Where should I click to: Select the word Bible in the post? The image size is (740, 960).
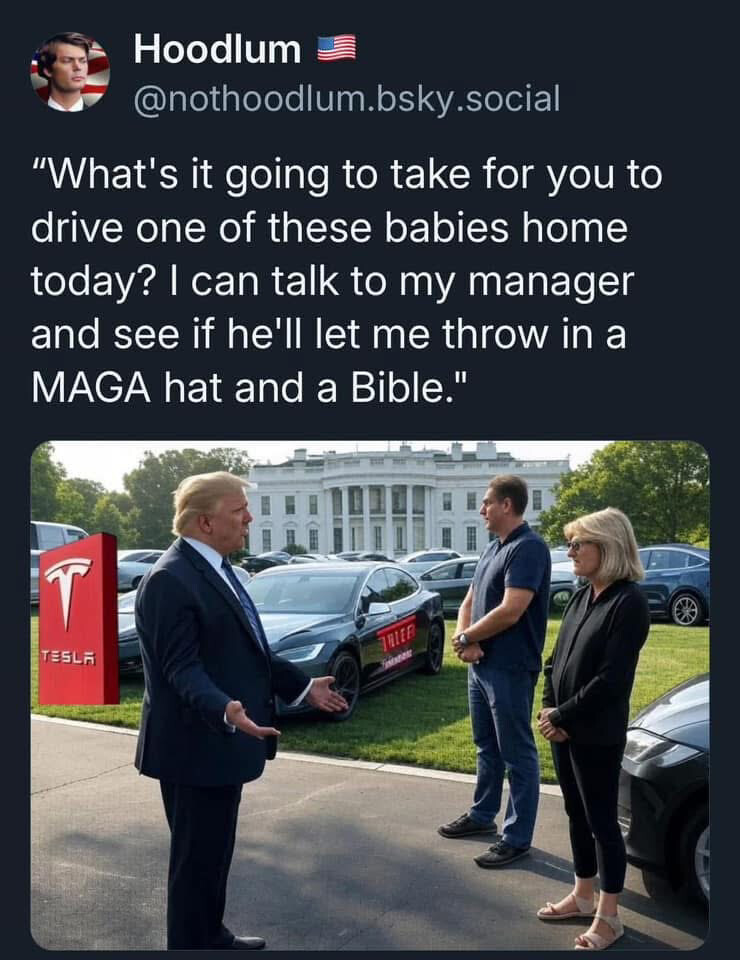[x=395, y=388]
